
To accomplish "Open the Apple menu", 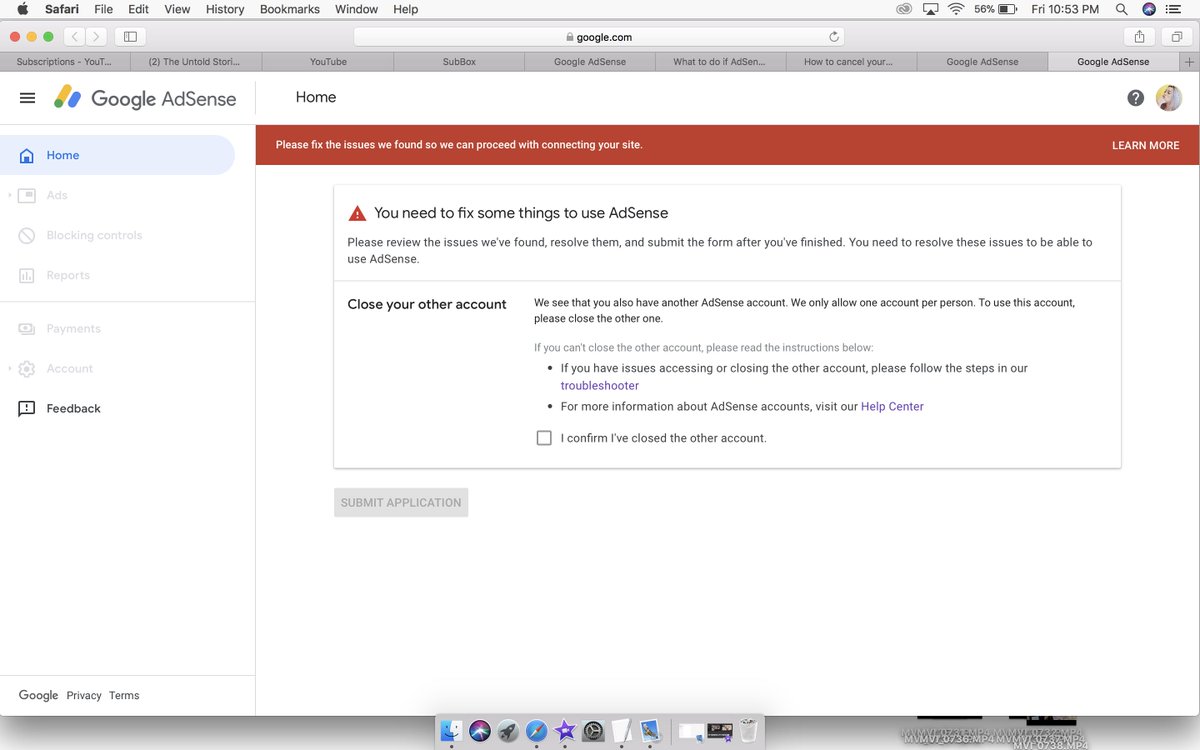I will point(23,9).
